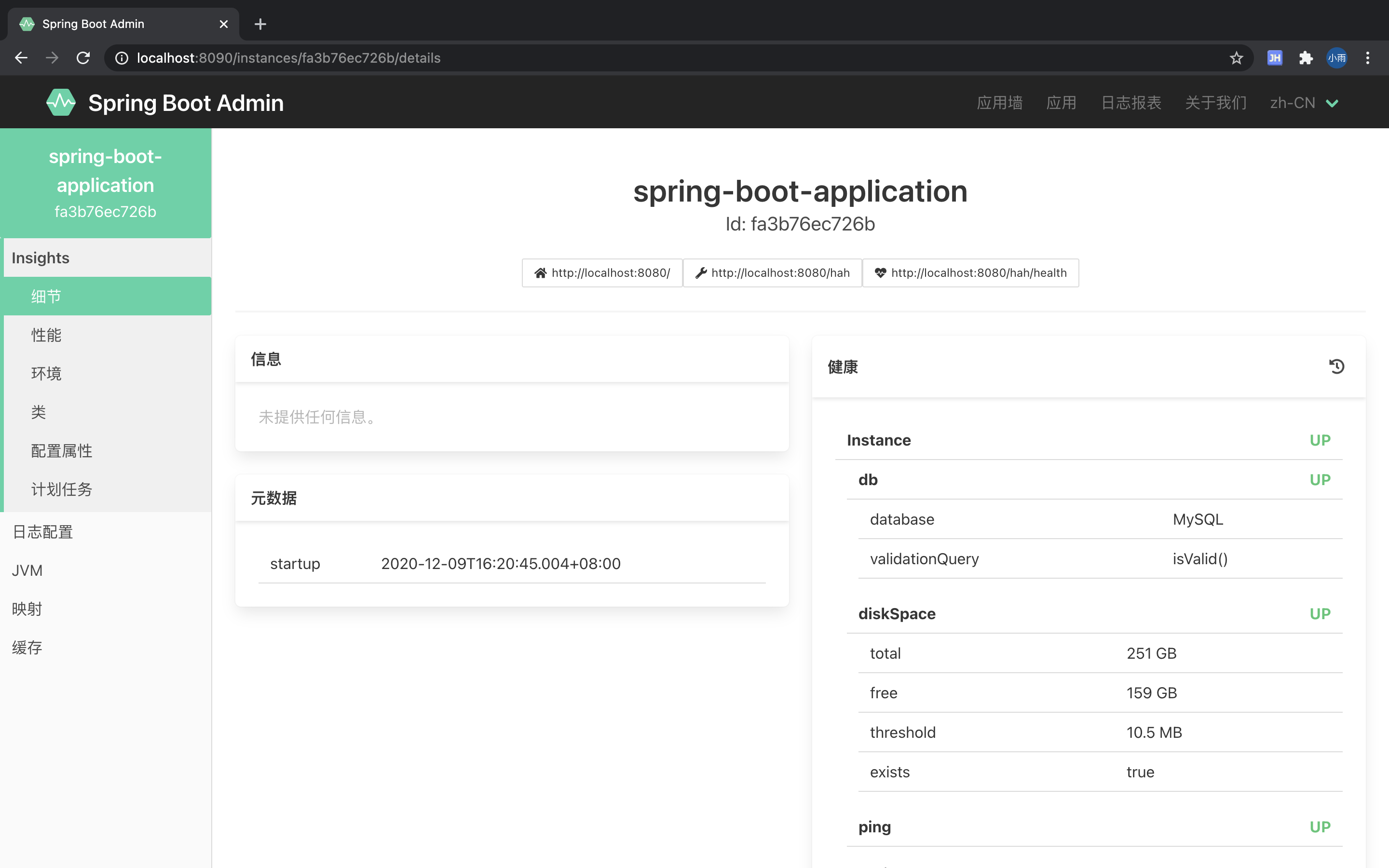Viewport: 1389px width, 868px height.
Task: Open the health history clock icon
Action: click(x=1337, y=366)
